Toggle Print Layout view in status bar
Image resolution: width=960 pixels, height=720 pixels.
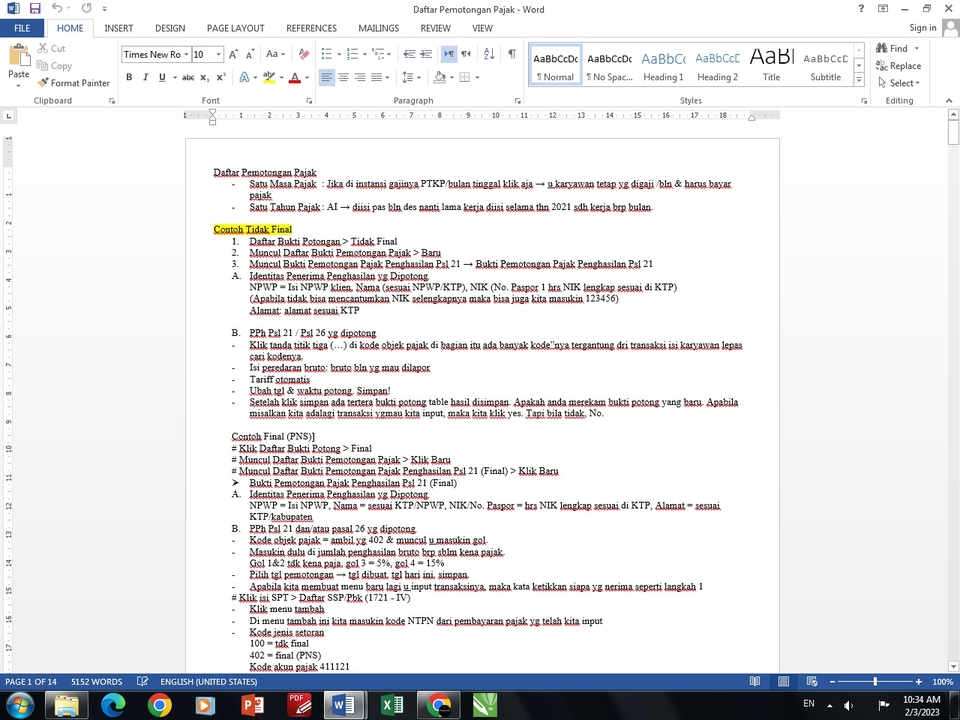783,681
